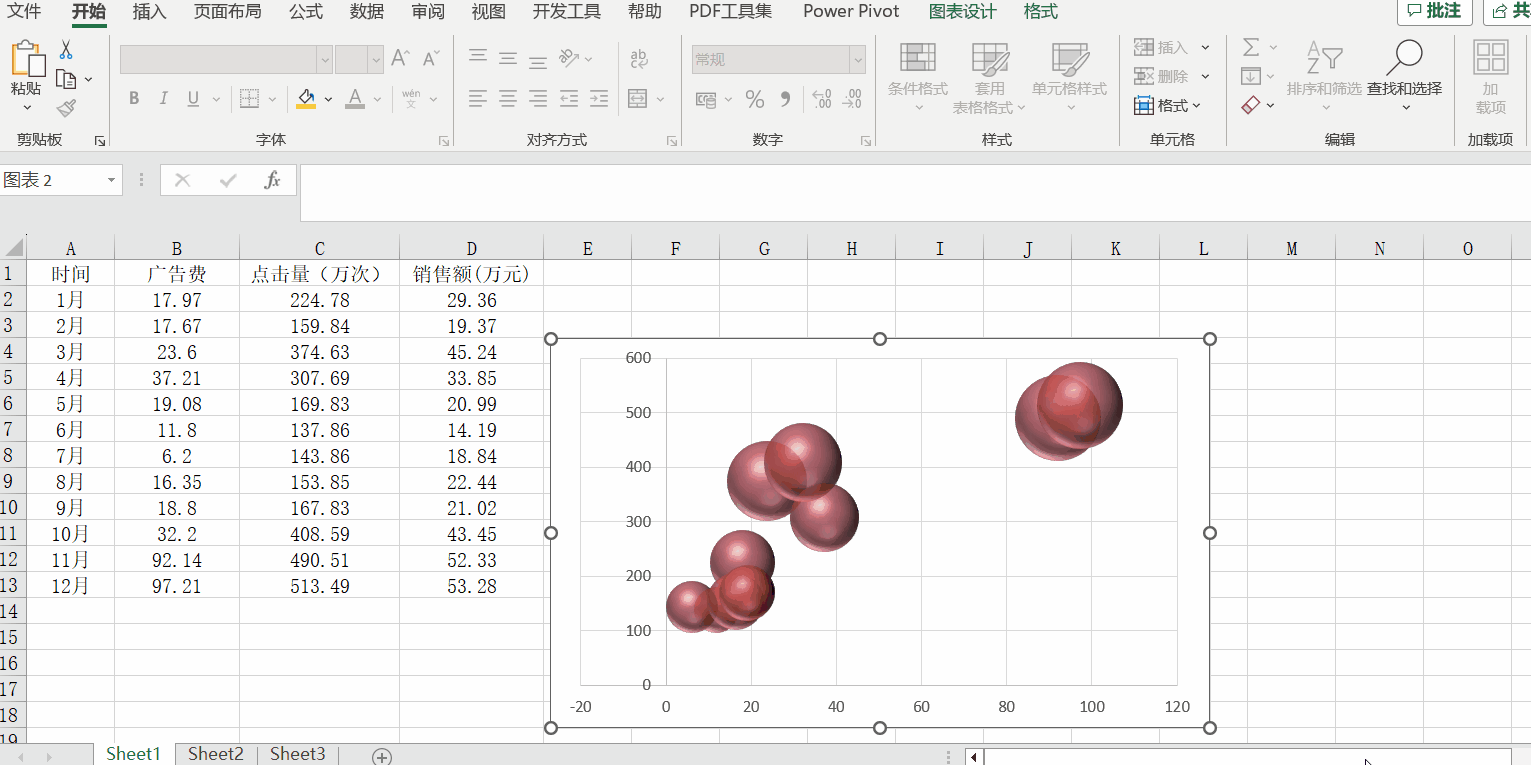Open the number format dropdown
This screenshot has width=1531, height=765.
[x=857, y=60]
